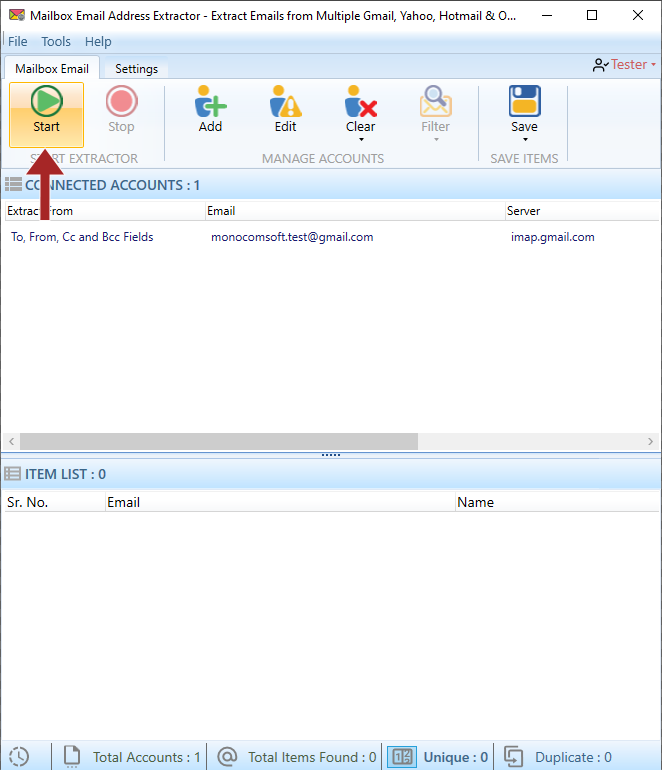Select the monocomsoft.test@gmail.com account row
The height and width of the screenshot is (770, 662).
point(331,237)
